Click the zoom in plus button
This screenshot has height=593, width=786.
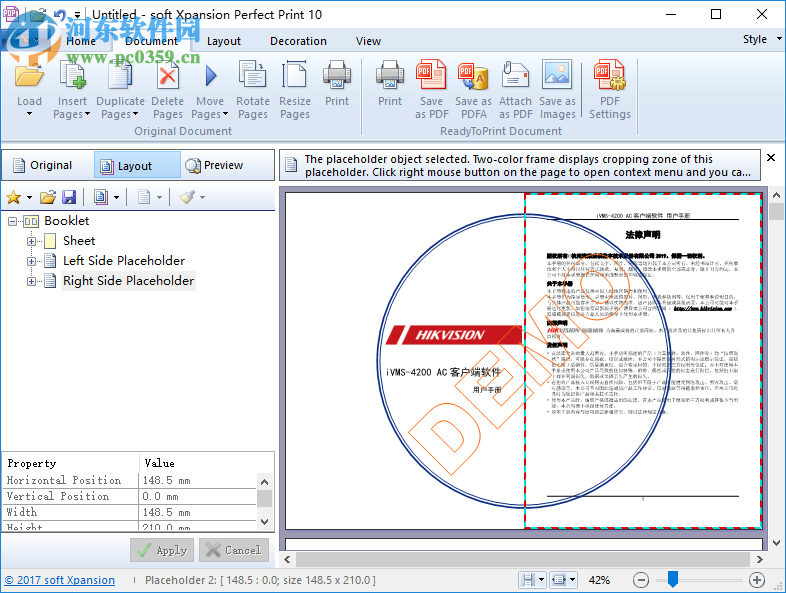757,580
